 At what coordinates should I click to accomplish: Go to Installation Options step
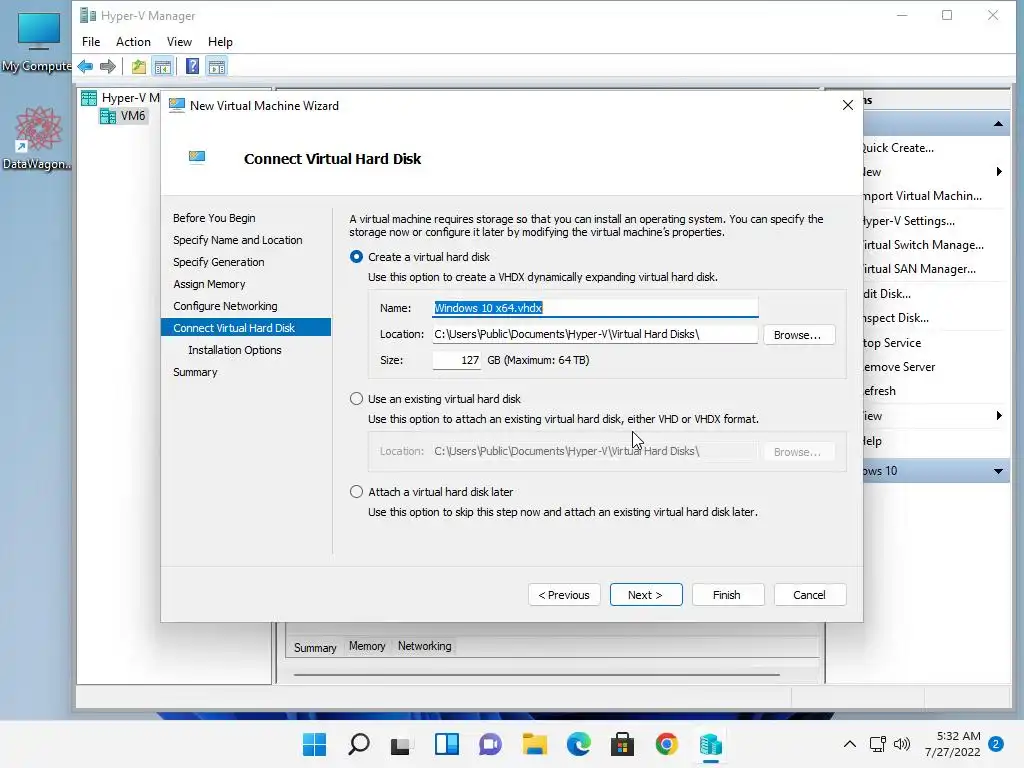(x=235, y=350)
